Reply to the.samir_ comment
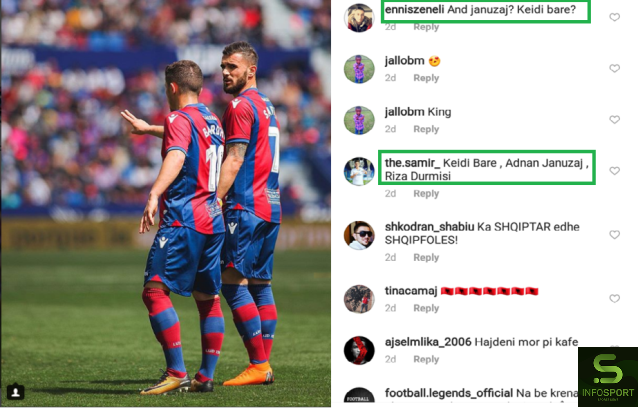Viewport: 640px width, 408px height. pos(426,193)
